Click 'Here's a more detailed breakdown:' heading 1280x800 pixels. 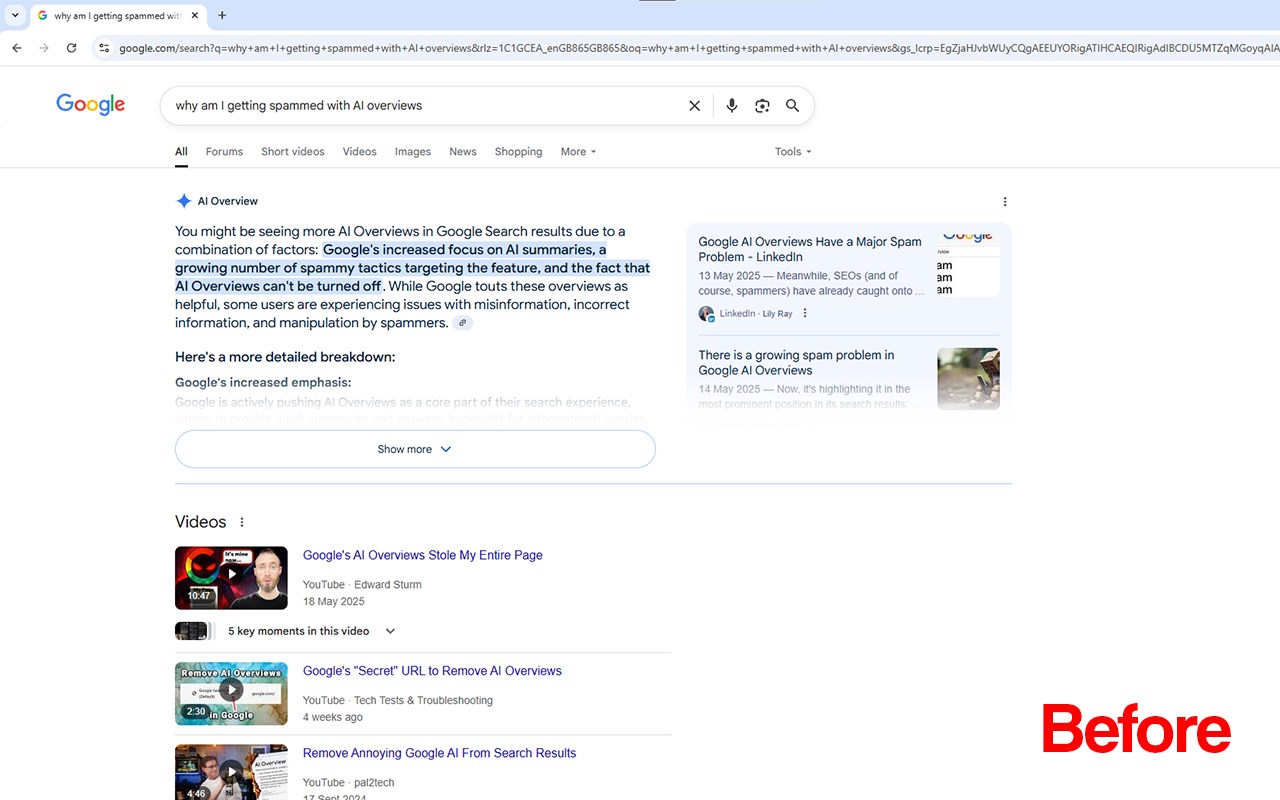click(285, 357)
